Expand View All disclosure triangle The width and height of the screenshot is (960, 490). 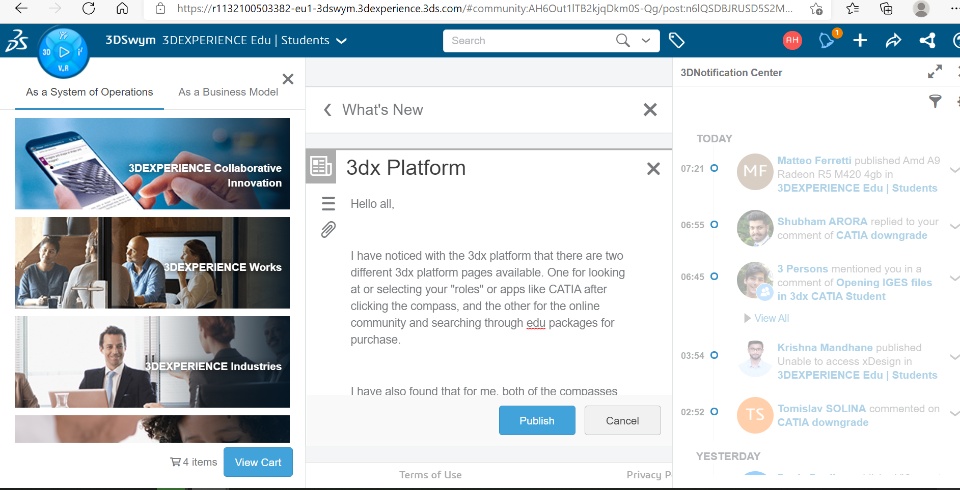click(747, 318)
